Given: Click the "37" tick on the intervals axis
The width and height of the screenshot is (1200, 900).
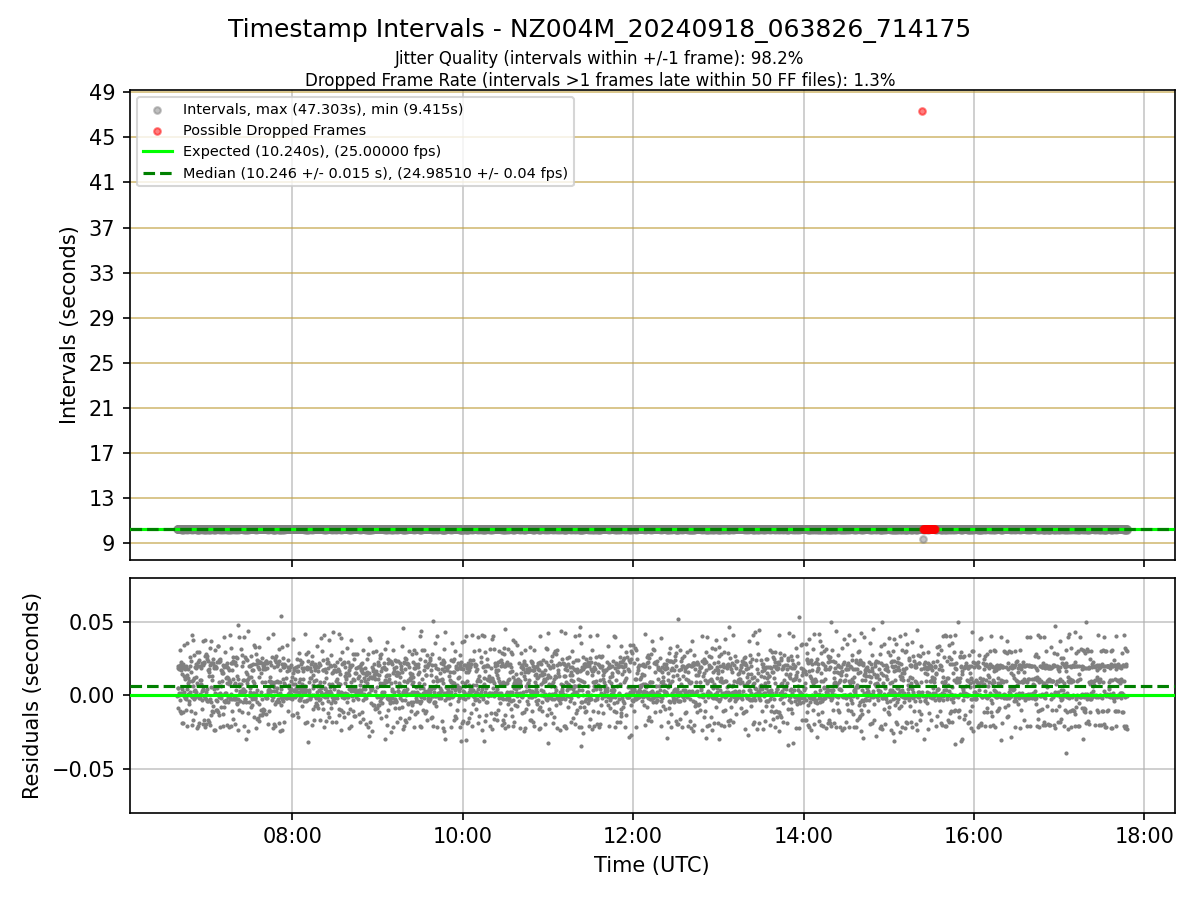Looking at the screenshot, I should point(104,228).
